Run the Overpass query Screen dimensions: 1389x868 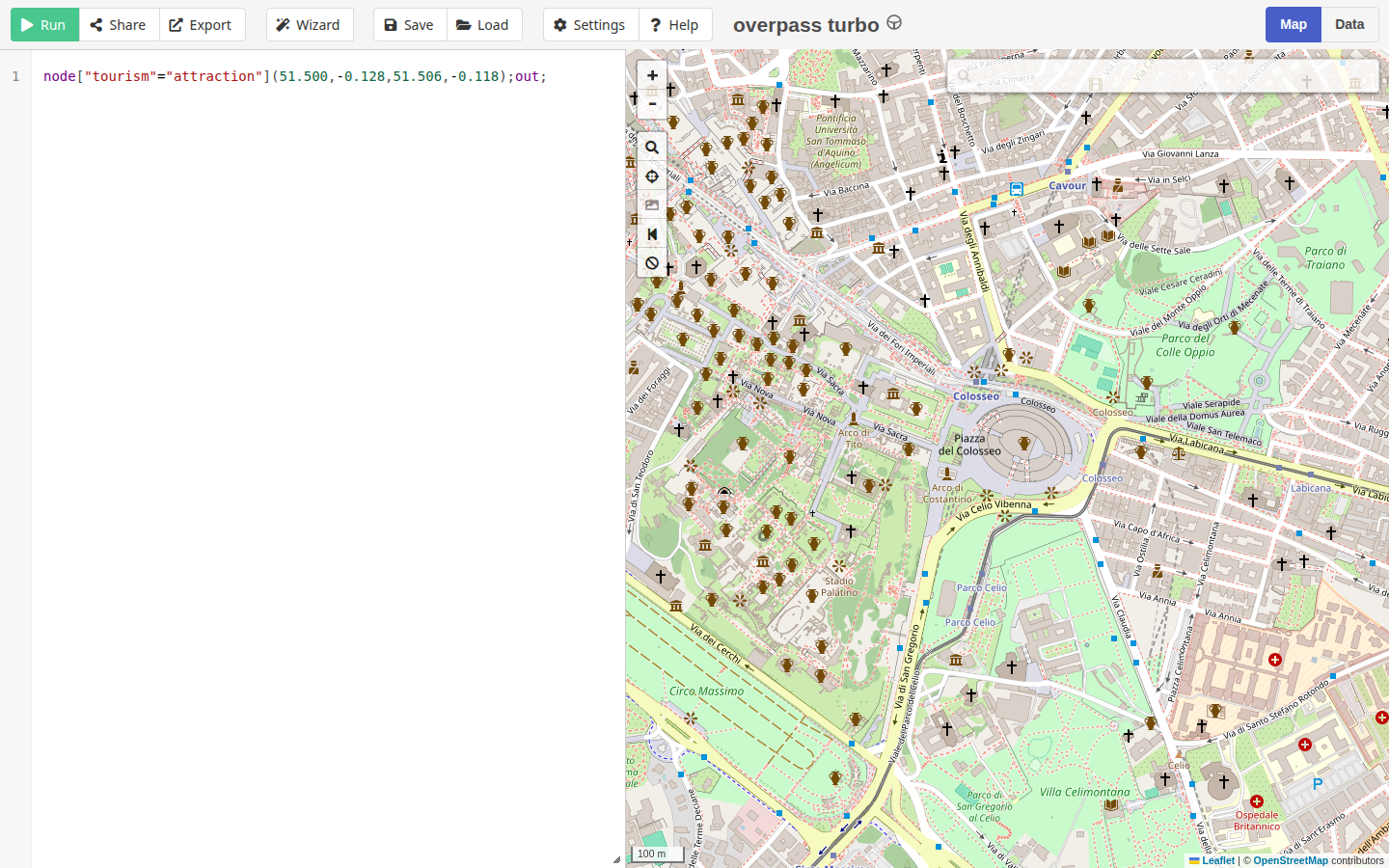(44, 25)
